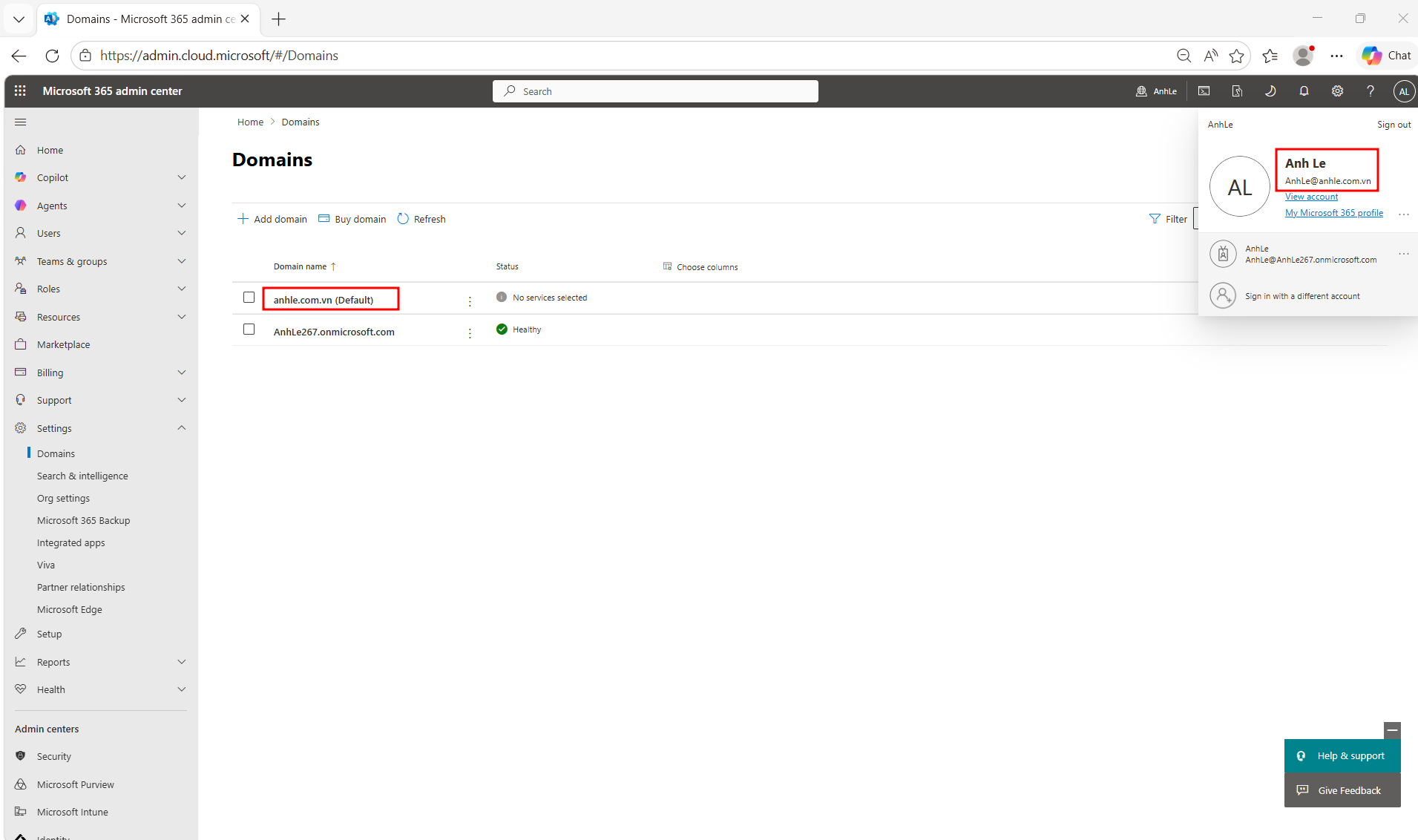Click Give Feedback button

click(x=1342, y=790)
